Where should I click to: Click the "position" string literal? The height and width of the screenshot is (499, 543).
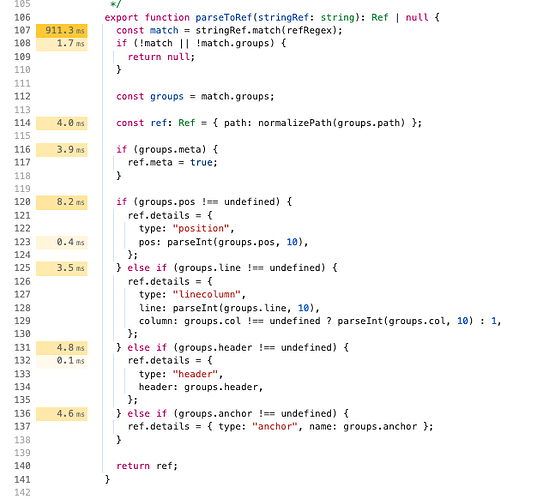pos(201,229)
